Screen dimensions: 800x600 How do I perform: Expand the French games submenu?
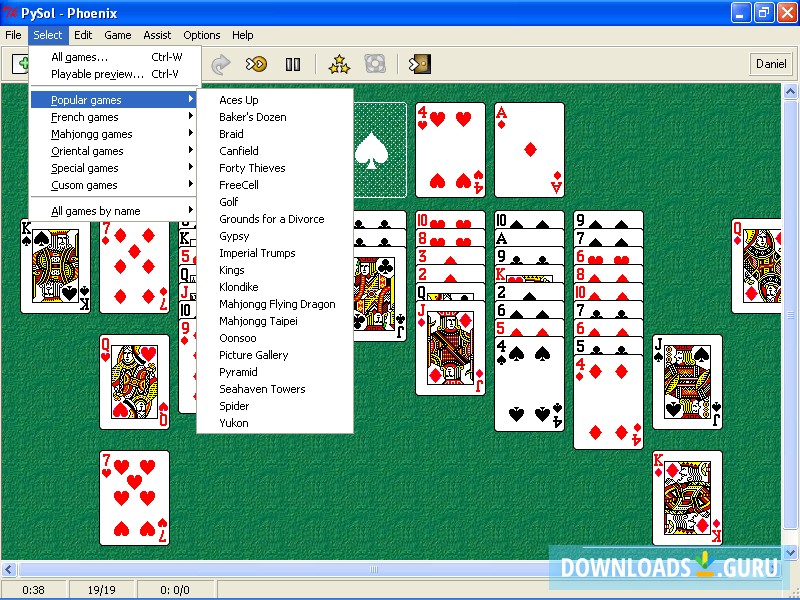[x=113, y=117]
